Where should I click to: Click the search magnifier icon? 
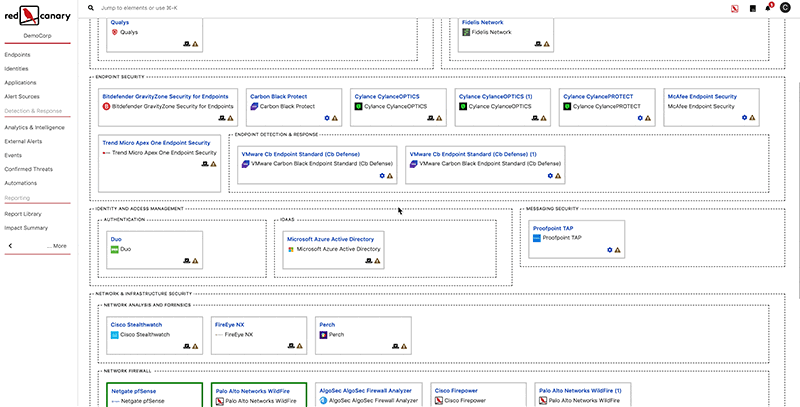coord(91,8)
